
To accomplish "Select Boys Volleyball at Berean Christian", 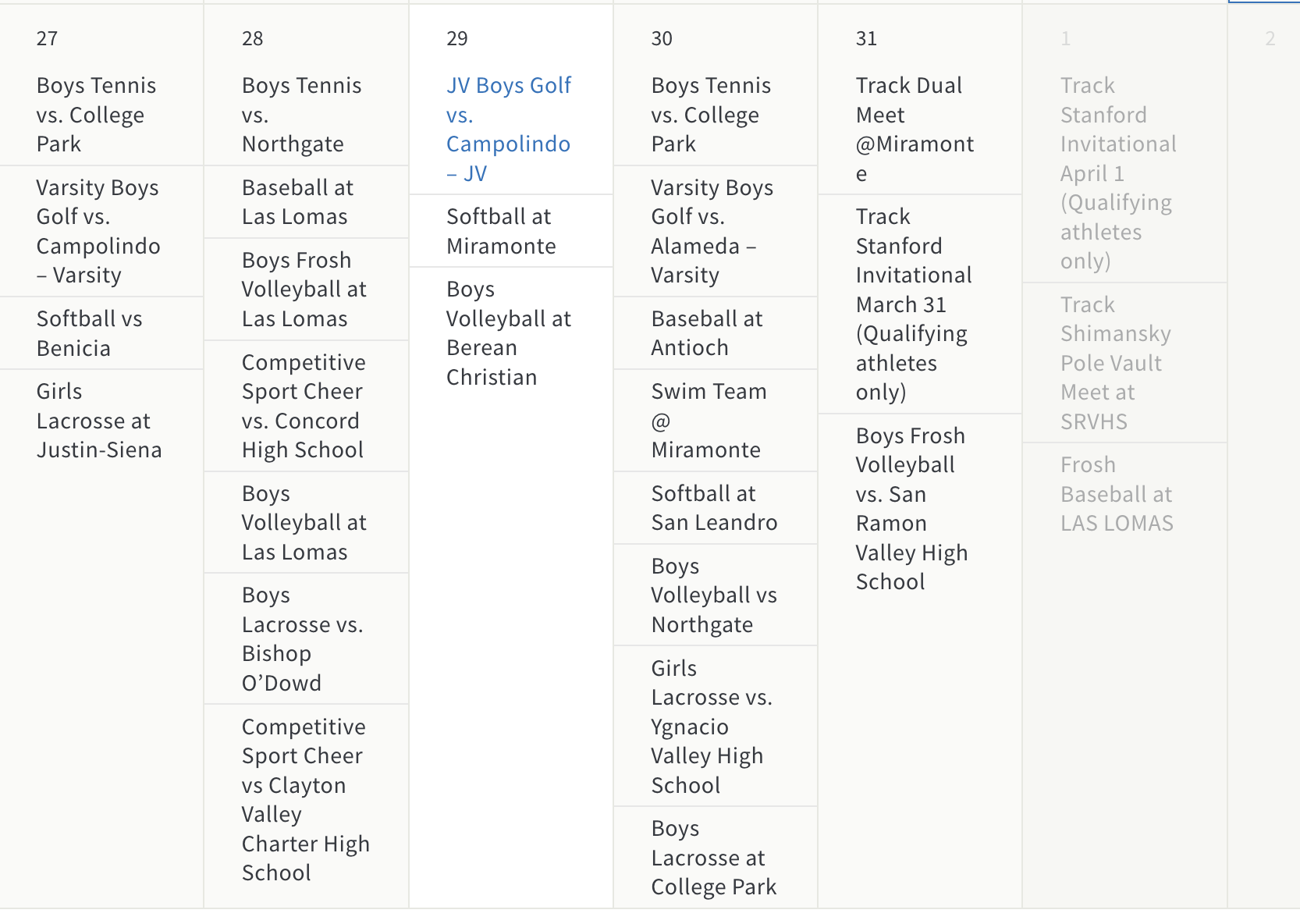I will pyautogui.click(x=508, y=333).
